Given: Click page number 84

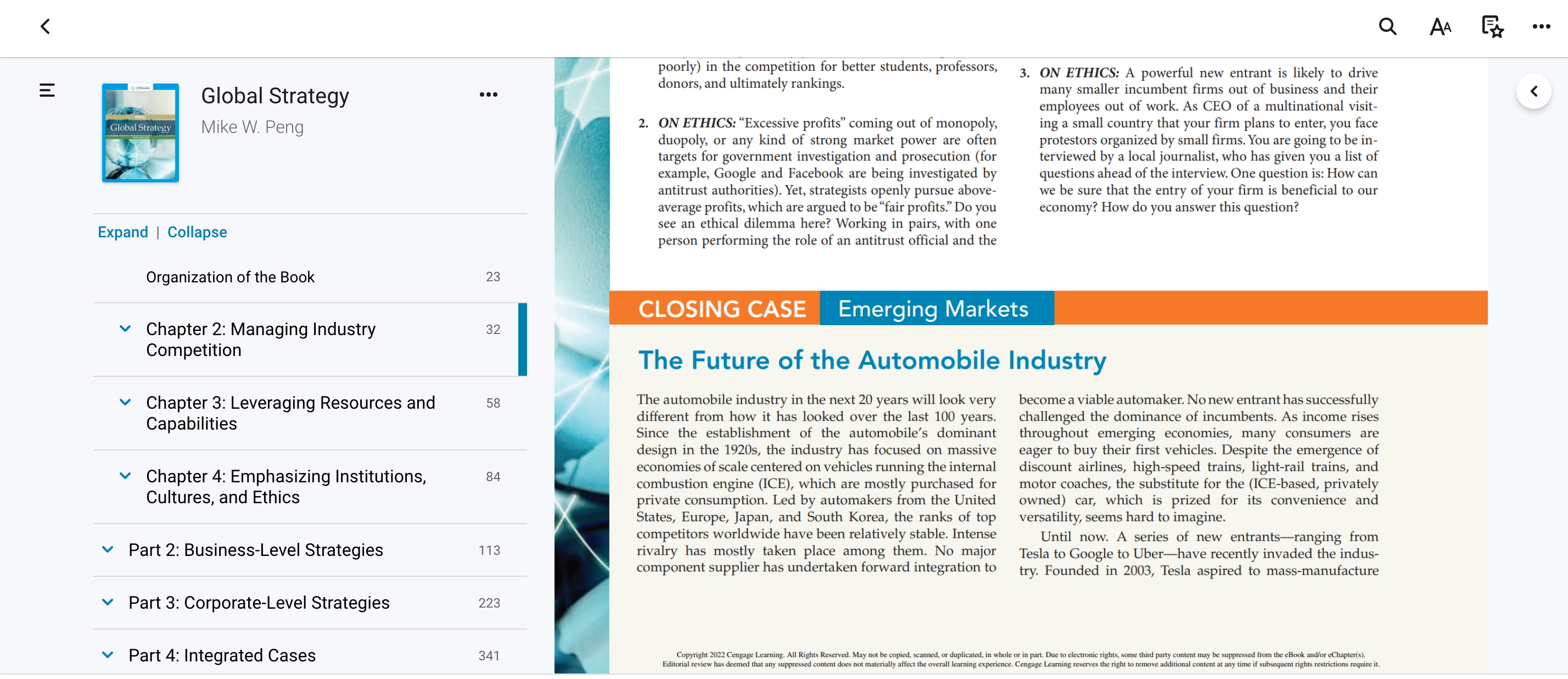Looking at the screenshot, I should (x=493, y=477).
